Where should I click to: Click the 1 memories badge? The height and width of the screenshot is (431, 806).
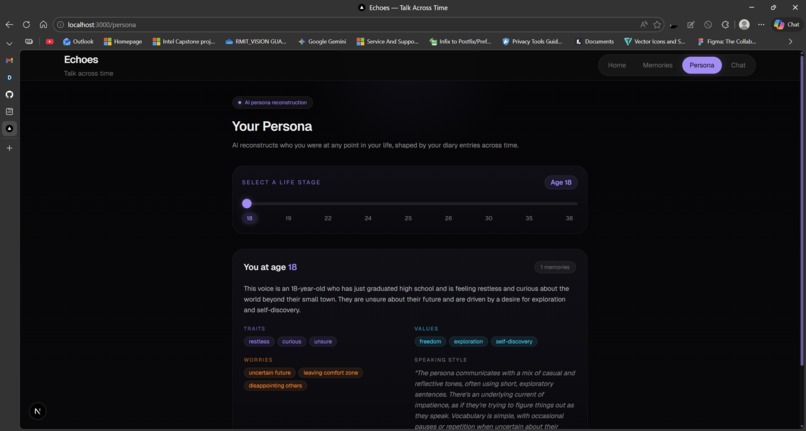click(555, 267)
